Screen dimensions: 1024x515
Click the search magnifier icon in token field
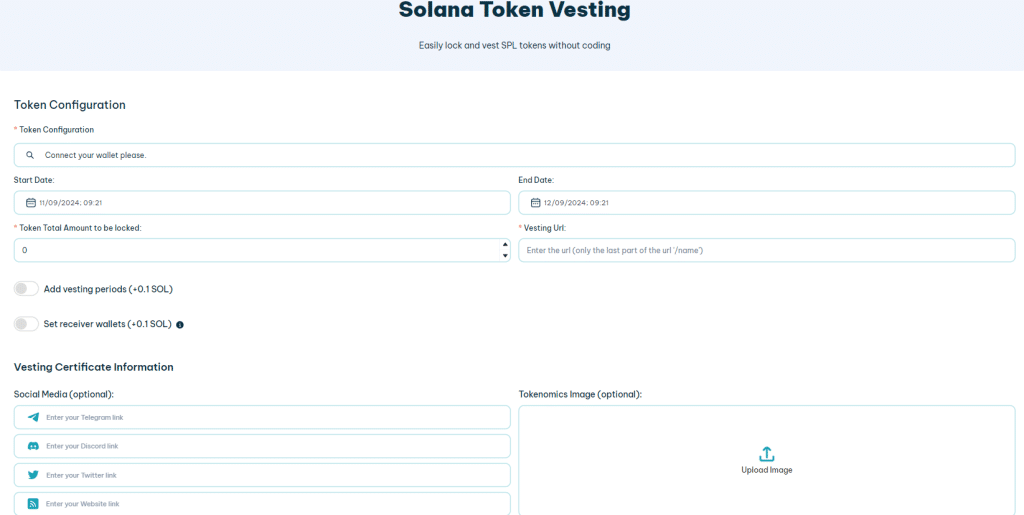30,155
